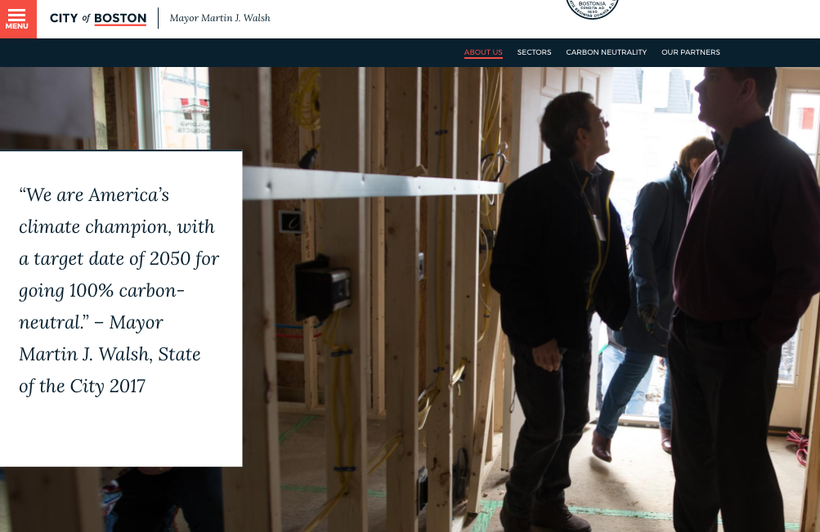Click the window in the photo's upper left

pyautogui.click(x=175, y=108)
